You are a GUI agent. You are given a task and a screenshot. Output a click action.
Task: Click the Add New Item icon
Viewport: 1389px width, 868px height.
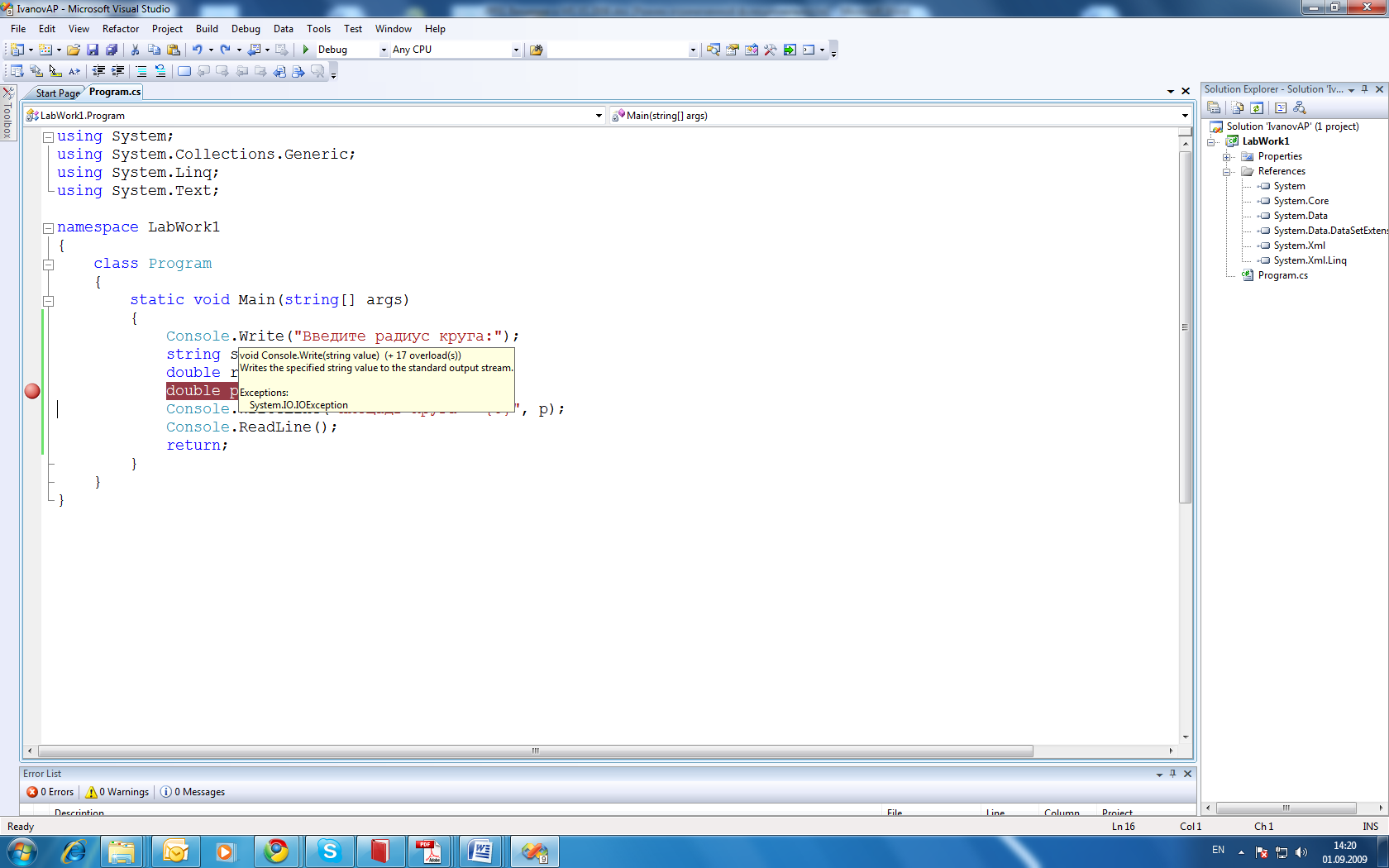tap(45, 50)
